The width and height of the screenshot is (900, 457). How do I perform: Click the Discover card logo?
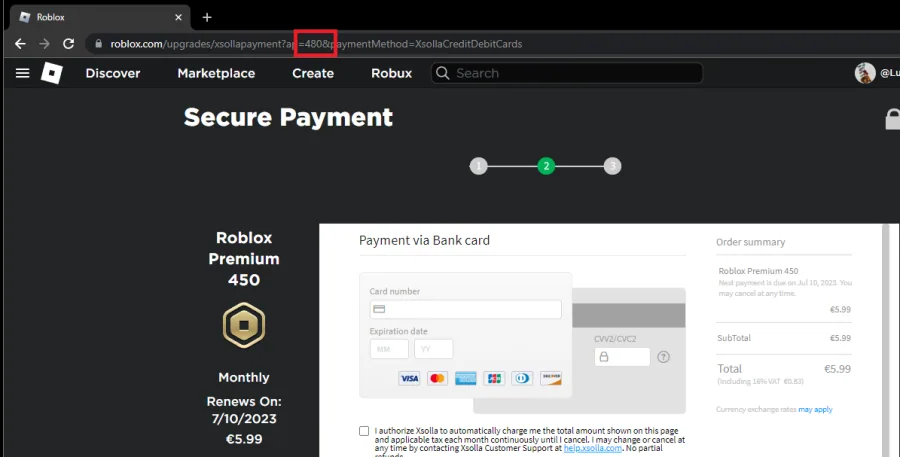pyautogui.click(x=550, y=378)
